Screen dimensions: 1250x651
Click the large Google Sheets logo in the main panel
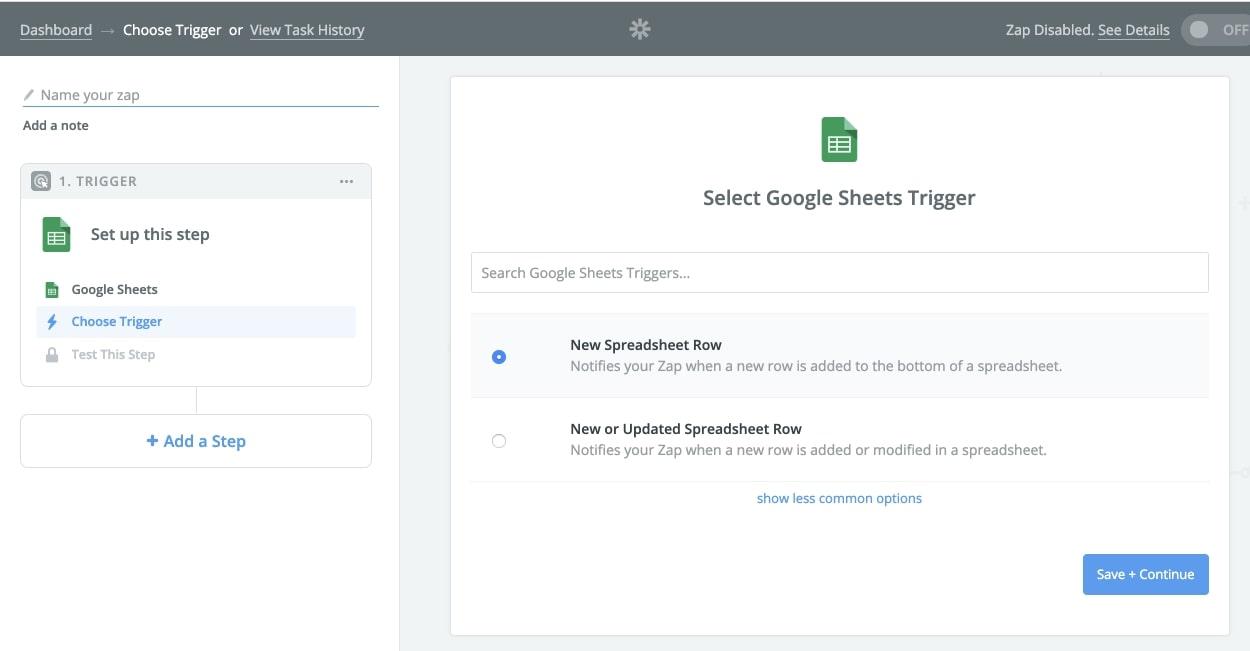[x=840, y=139]
